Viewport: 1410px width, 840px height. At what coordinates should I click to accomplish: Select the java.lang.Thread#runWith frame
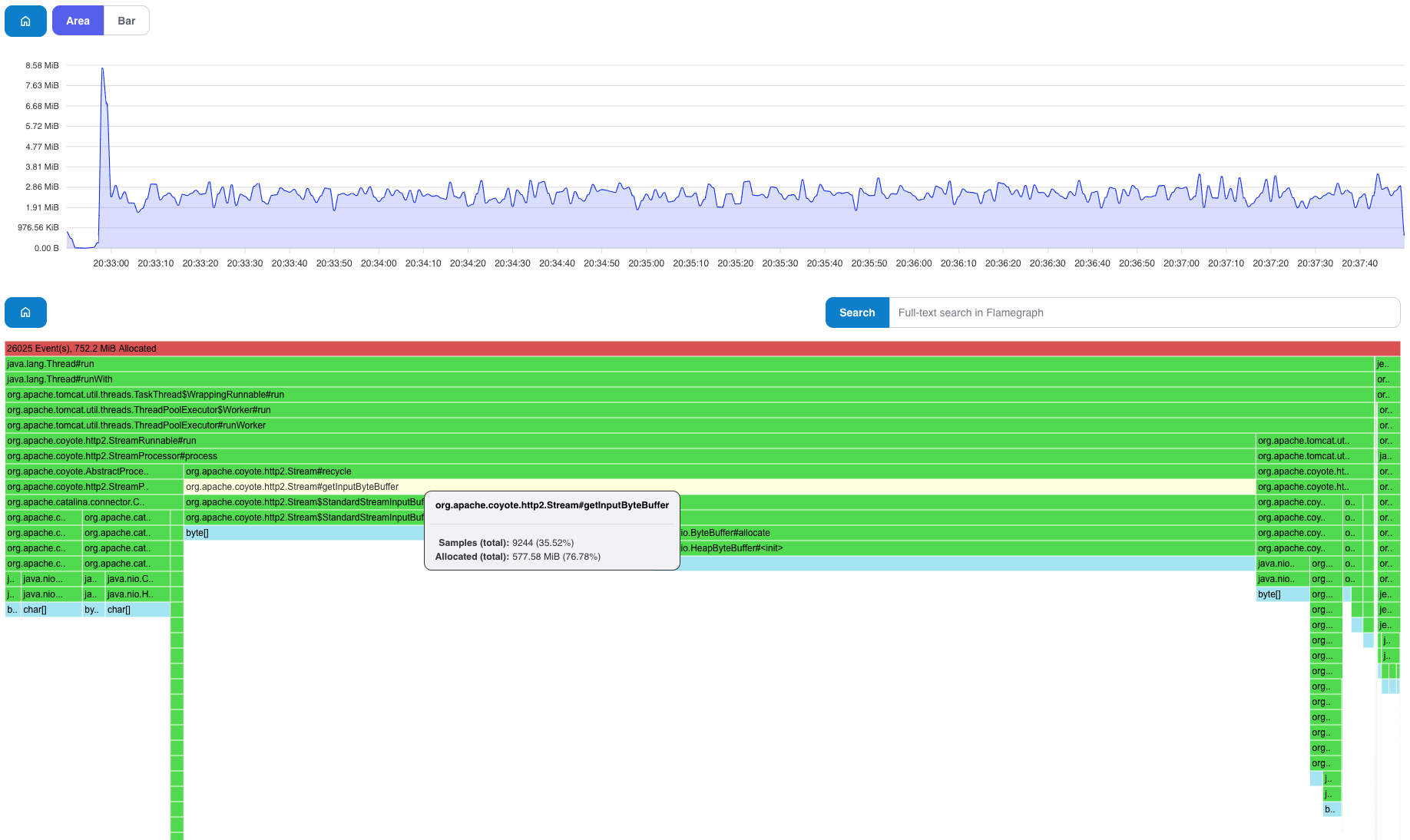(690, 379)
